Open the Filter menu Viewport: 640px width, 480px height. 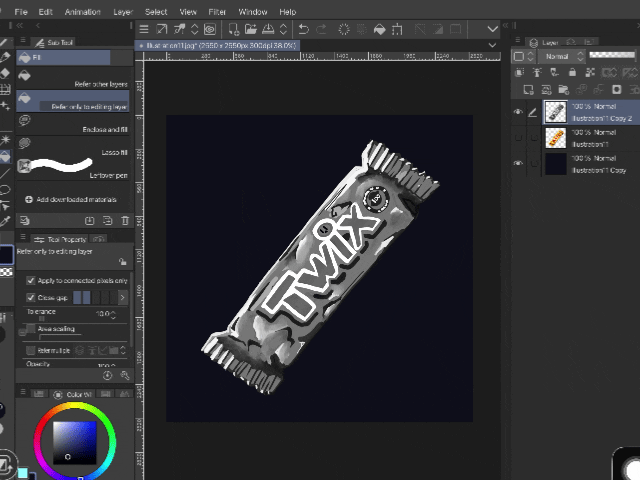tap(217, 12)
